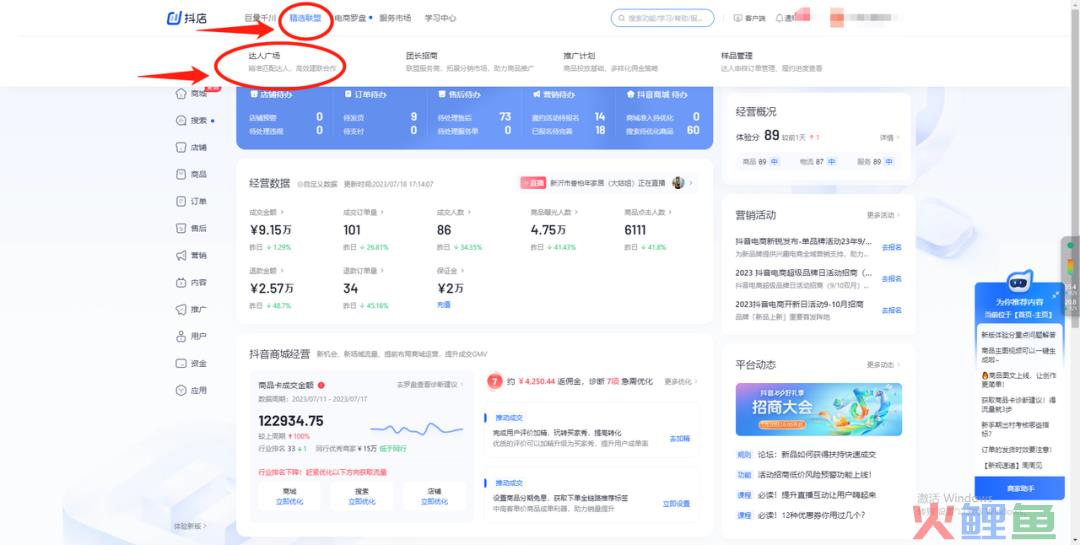Click the 更多优化 link

tap(681, 382)
